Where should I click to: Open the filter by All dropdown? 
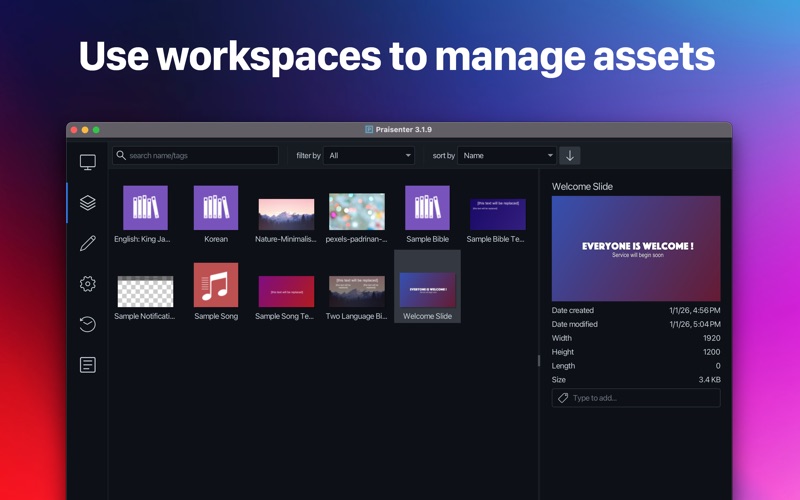click(369, 156)
